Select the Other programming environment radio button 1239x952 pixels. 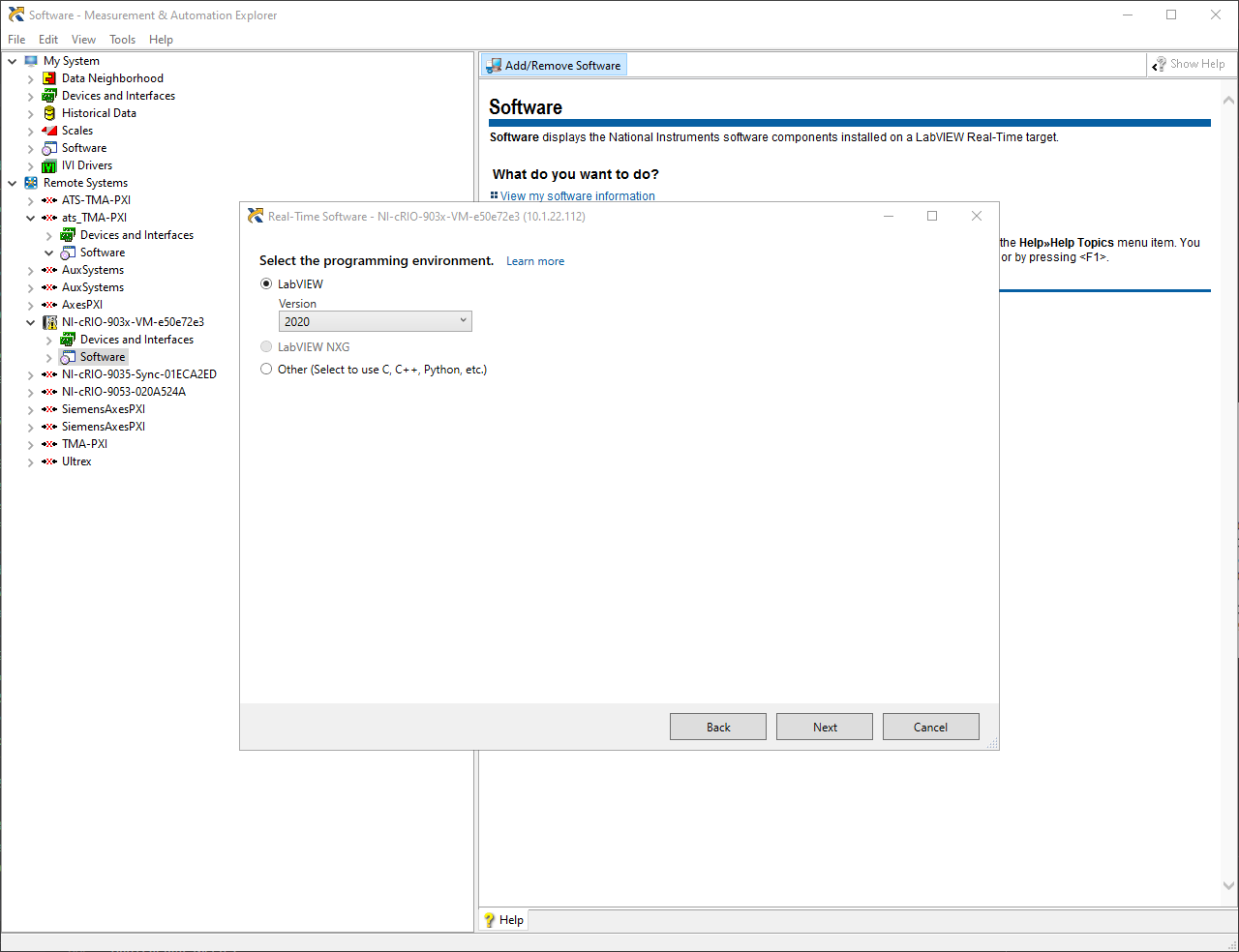[266, 369]
